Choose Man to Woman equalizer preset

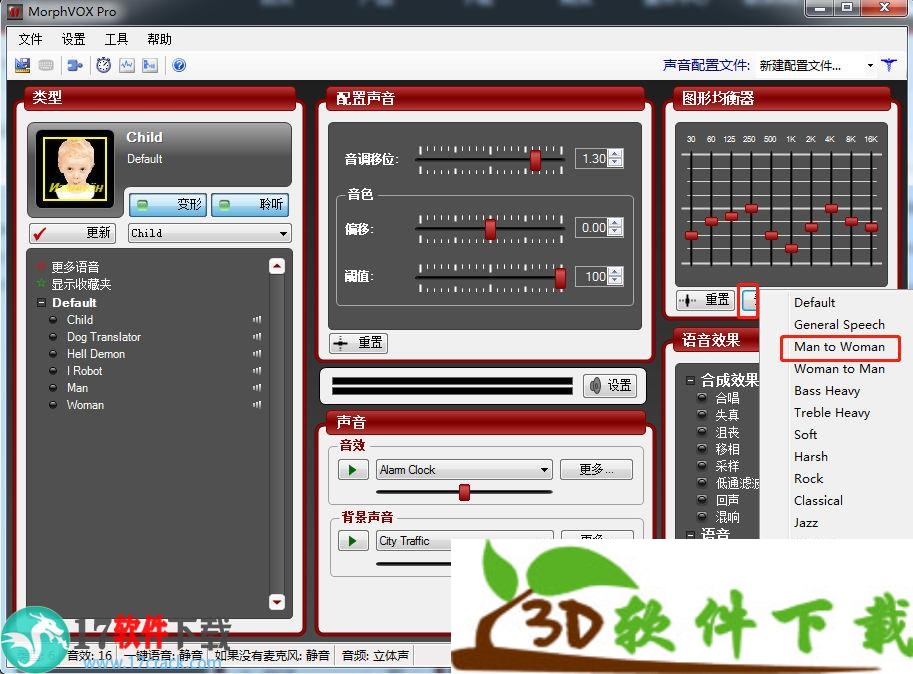[x=839, y=347]
